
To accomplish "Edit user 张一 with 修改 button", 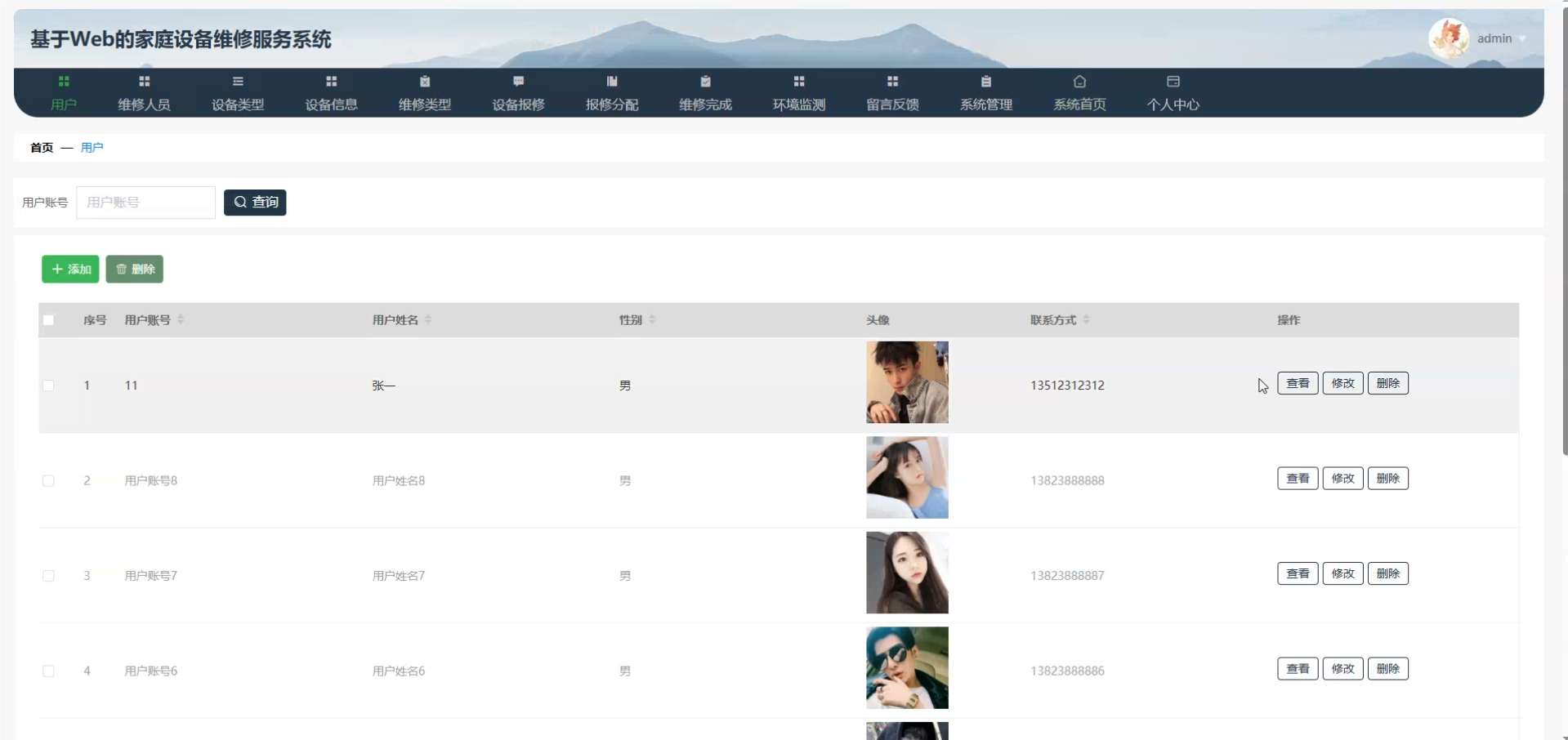I will (1342, 383).
